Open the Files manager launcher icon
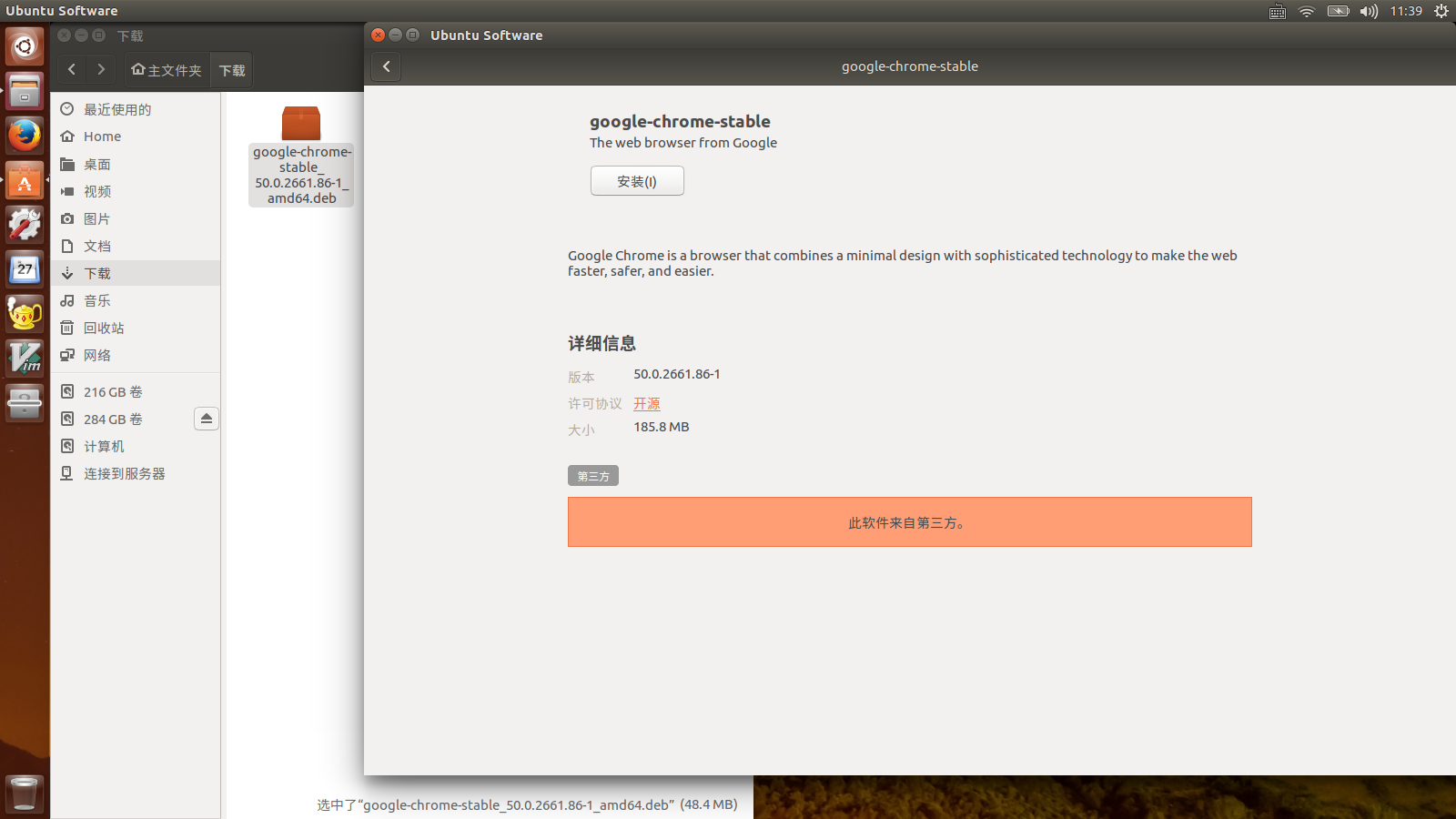This screenshot has height=819, width=1456. [x=25, y=91]
